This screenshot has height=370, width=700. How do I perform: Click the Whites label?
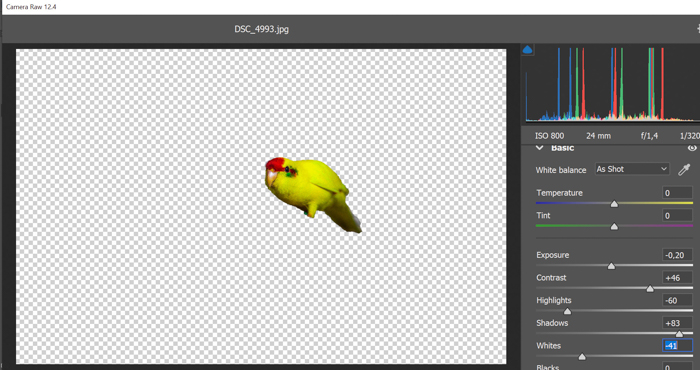pos(549,346)
